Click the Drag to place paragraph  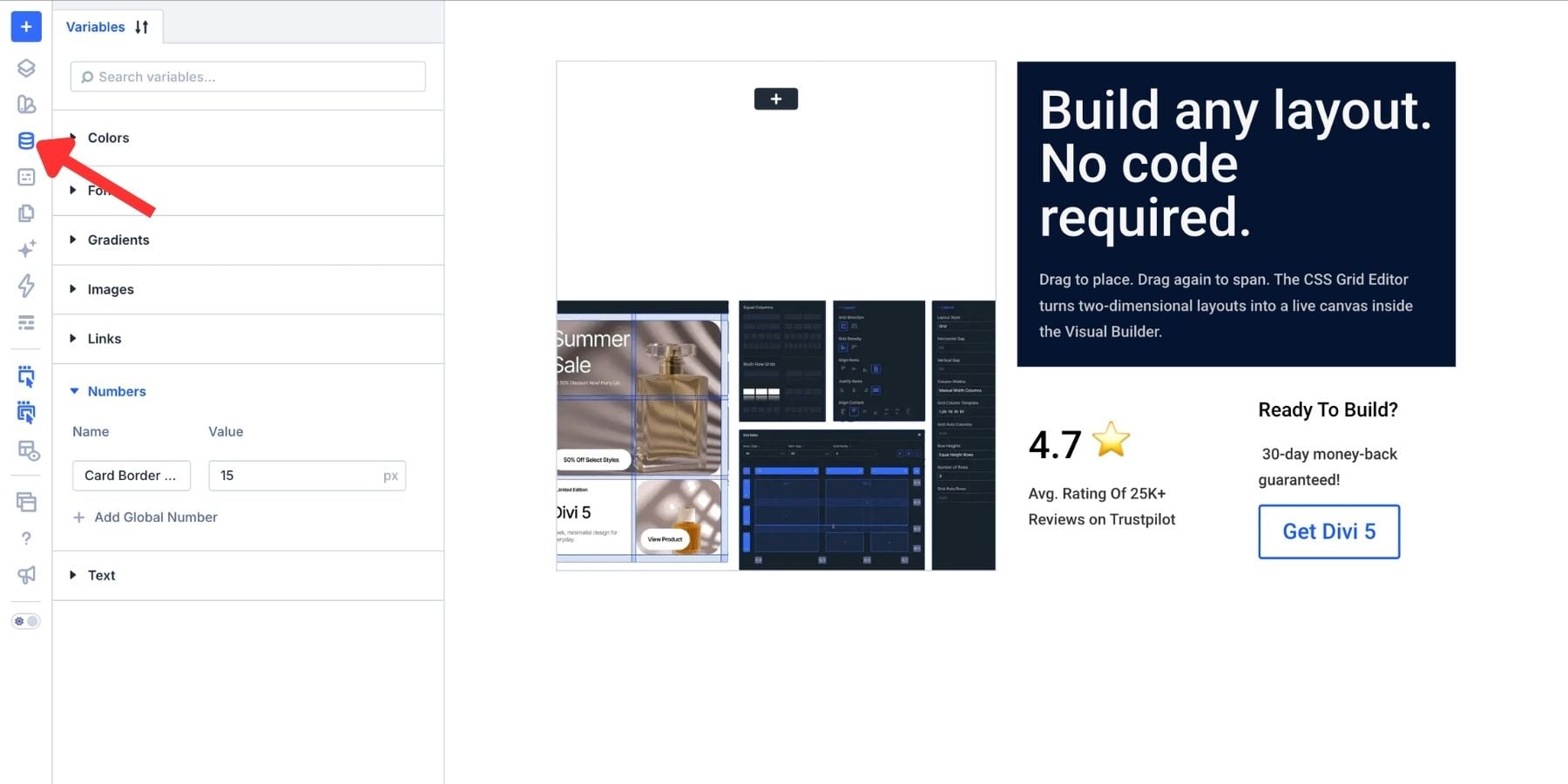coord(1226,306)
